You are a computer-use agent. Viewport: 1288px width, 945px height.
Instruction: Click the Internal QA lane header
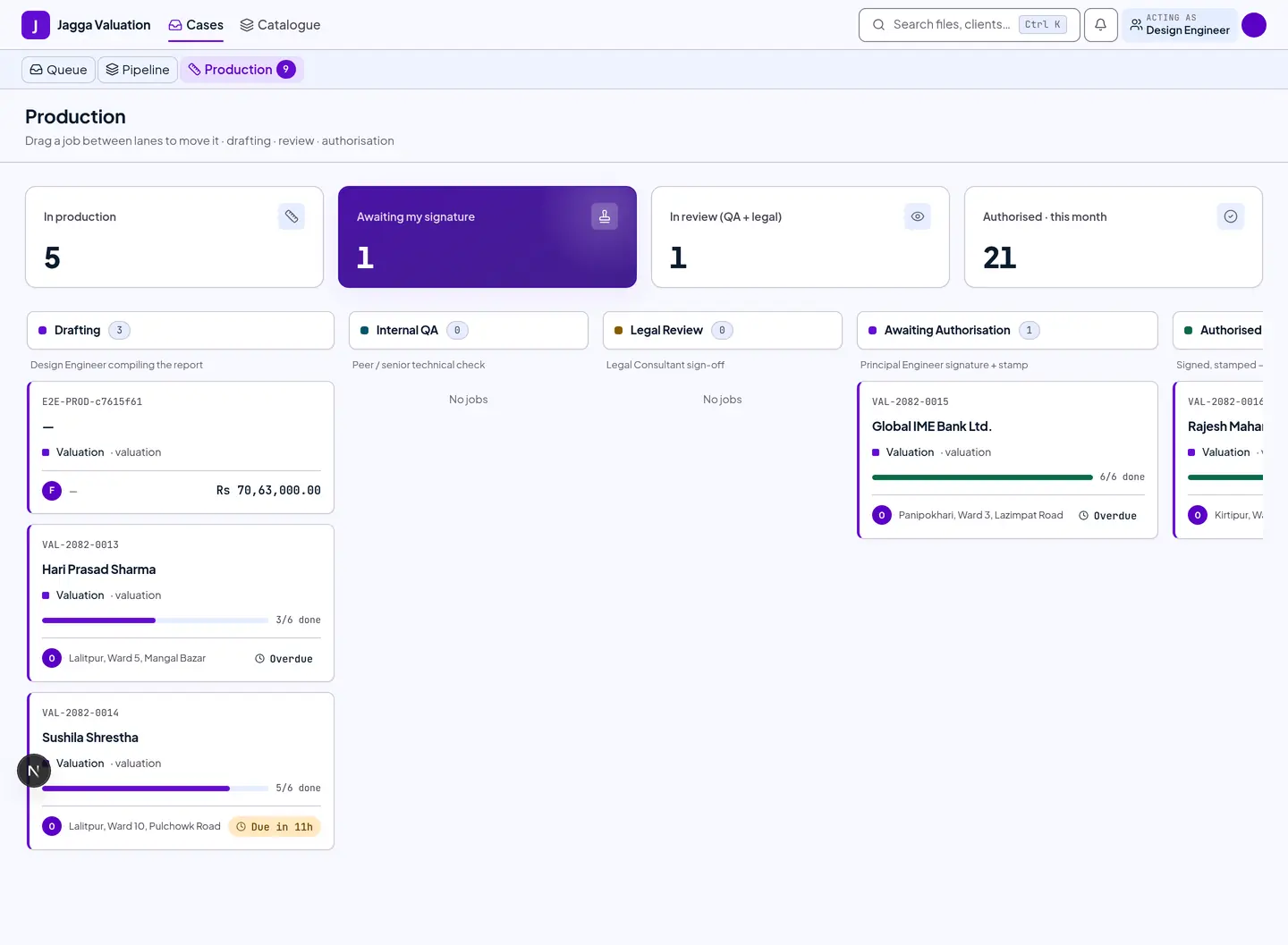point(469,331)
